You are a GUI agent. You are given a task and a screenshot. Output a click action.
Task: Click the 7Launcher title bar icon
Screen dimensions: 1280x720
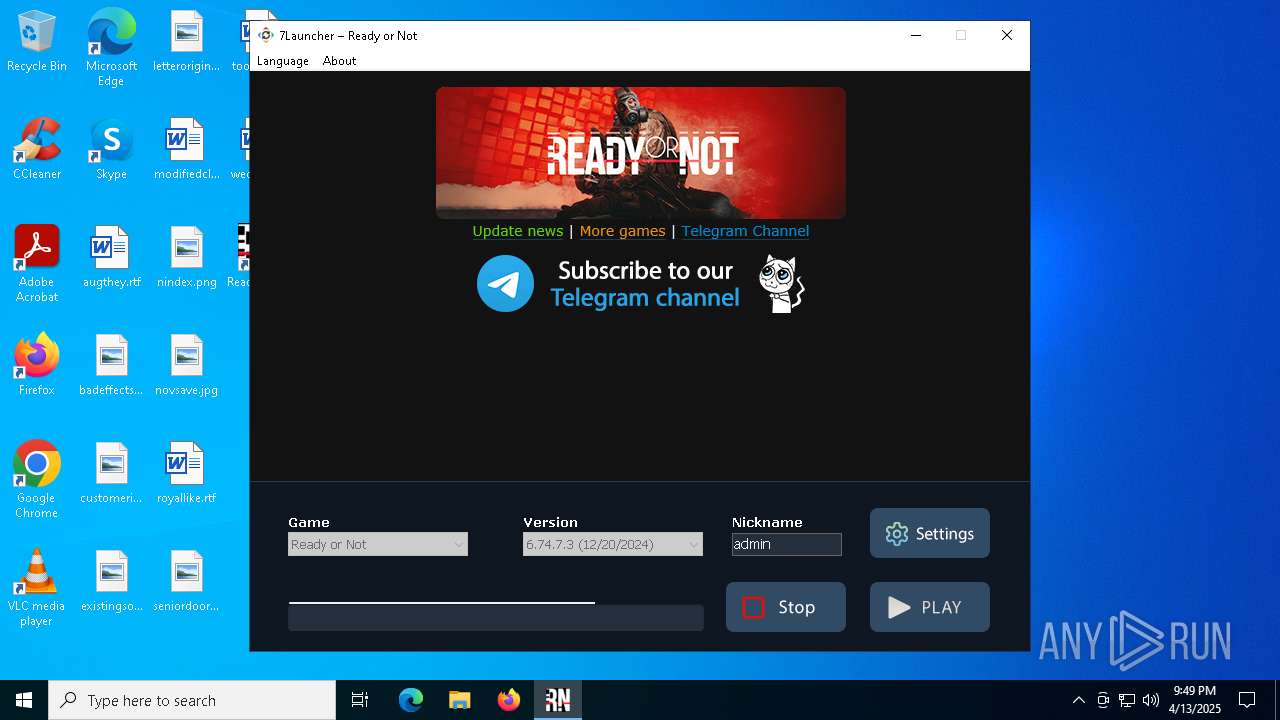point(266,35)
